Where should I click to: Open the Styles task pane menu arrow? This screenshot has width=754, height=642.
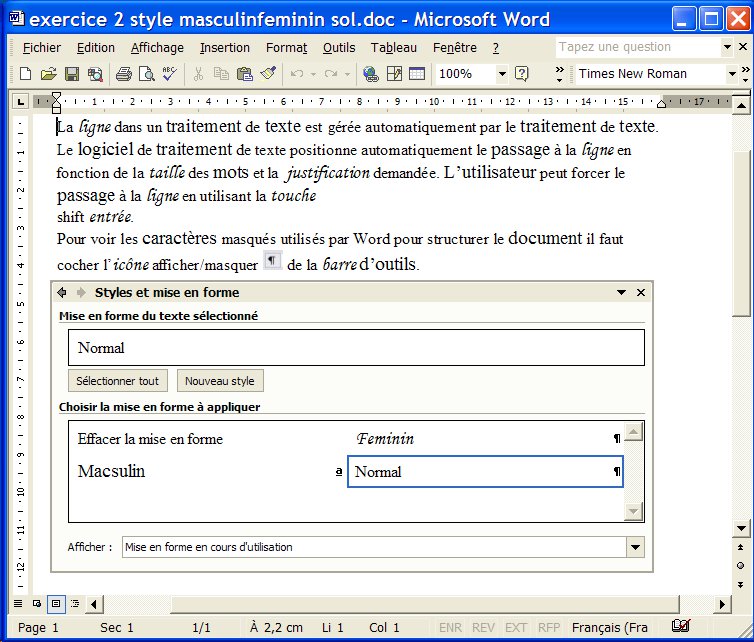pos(621,292)
